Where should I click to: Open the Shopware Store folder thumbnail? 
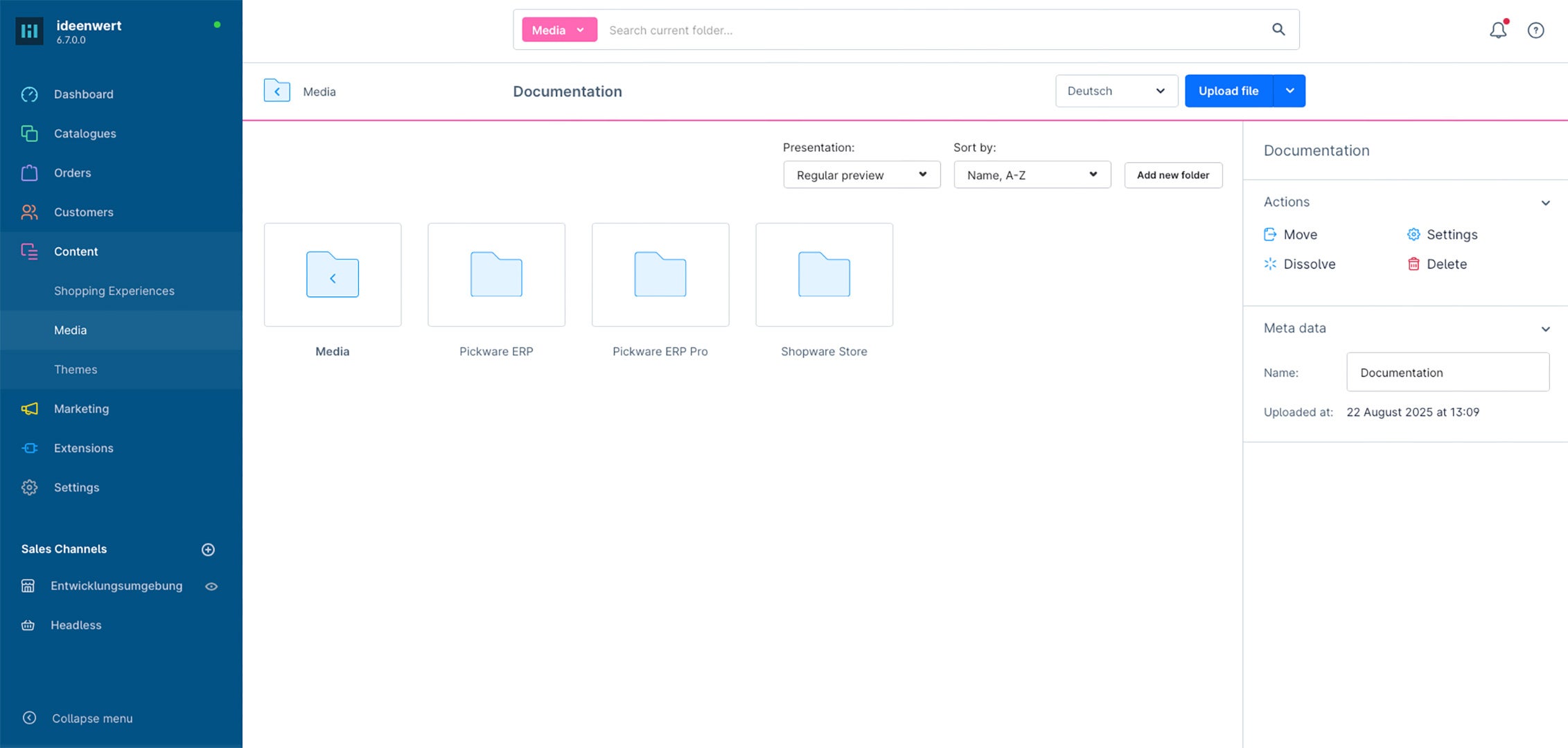824,274
